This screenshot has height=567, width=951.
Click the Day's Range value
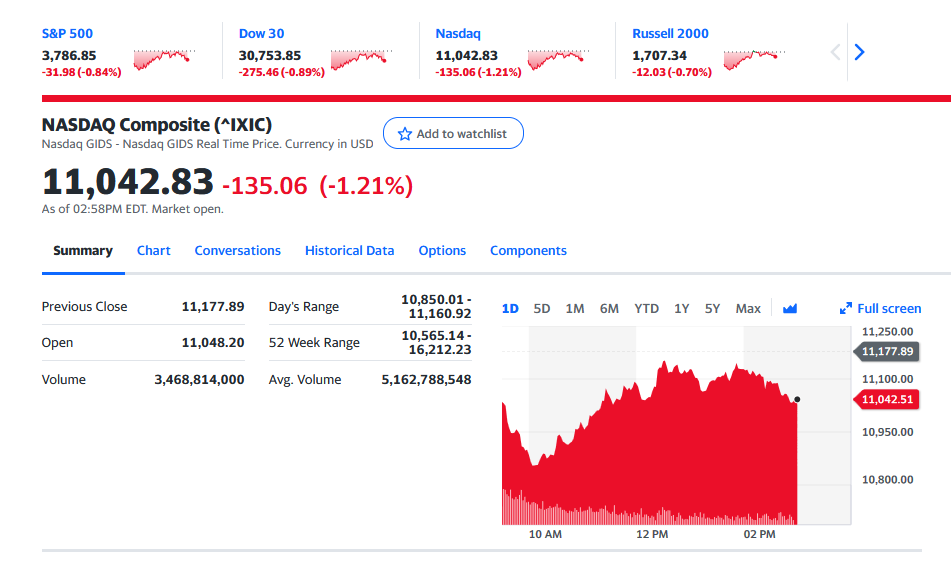436,307
